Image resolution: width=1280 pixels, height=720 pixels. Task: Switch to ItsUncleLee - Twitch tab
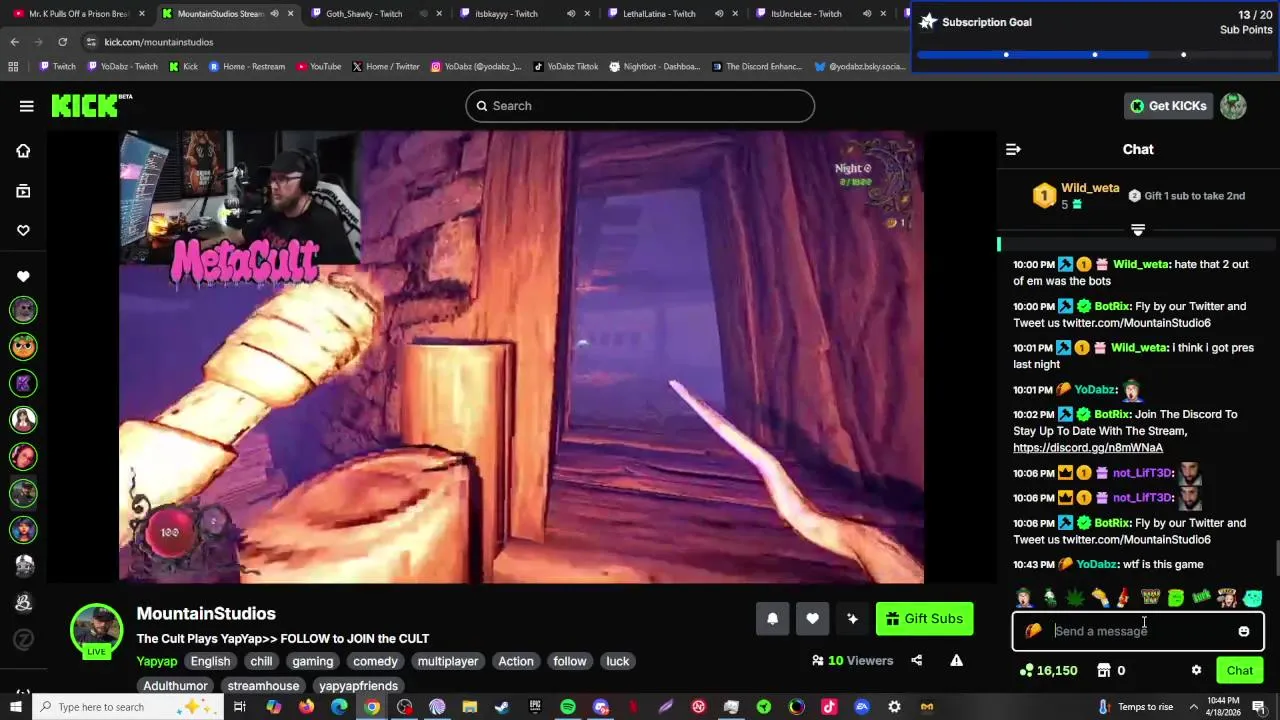tap(805, 14)
